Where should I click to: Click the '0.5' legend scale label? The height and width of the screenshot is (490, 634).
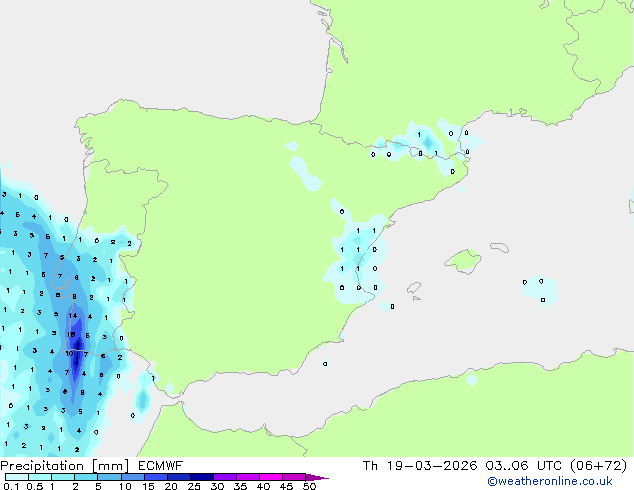(x=35, y=486)
